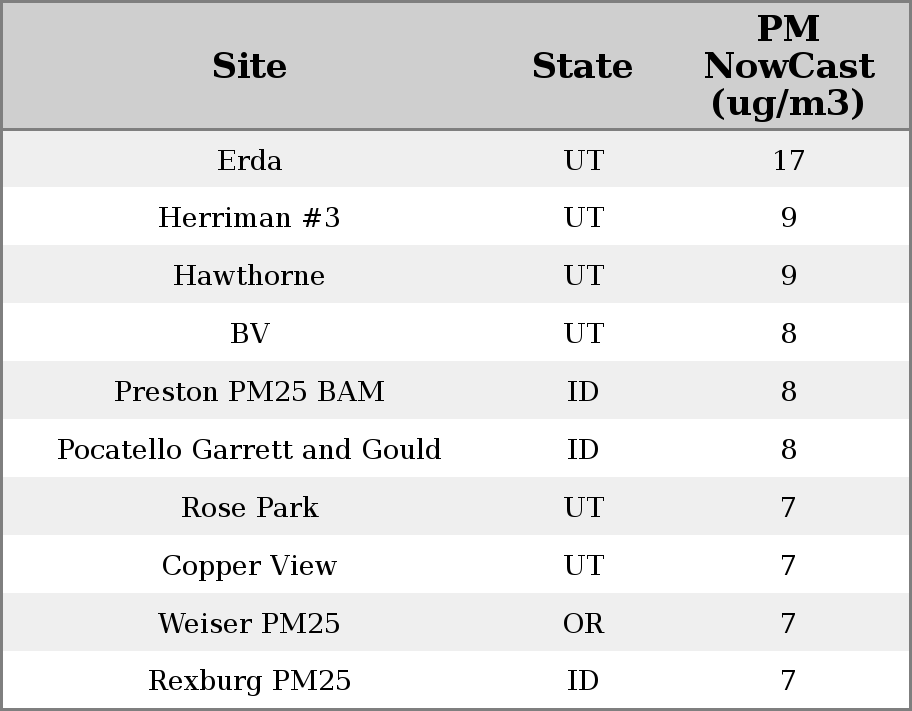The width and height of the screenshot is (912, 711).
Task: Click the Rose Park site name
Action: 249,508
